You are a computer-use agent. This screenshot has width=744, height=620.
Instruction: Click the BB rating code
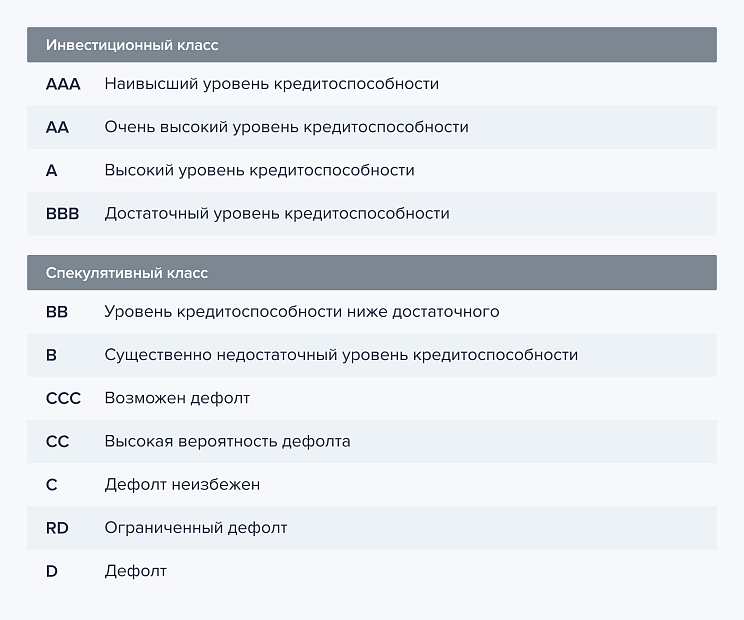[x=57, y=312]
